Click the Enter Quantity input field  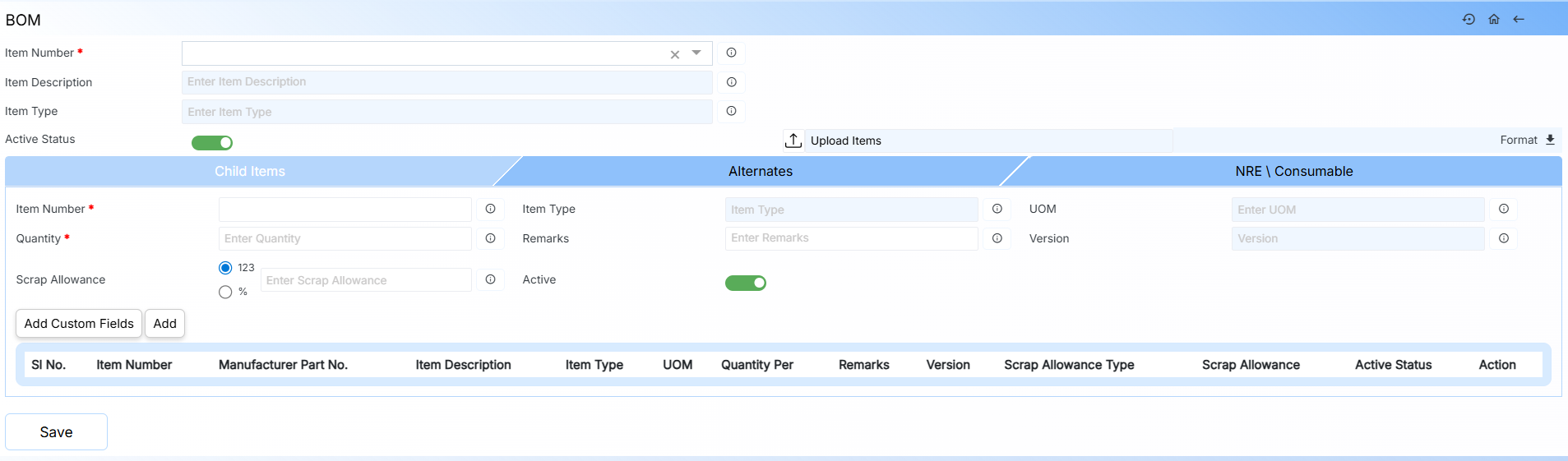tap(345, 238)
